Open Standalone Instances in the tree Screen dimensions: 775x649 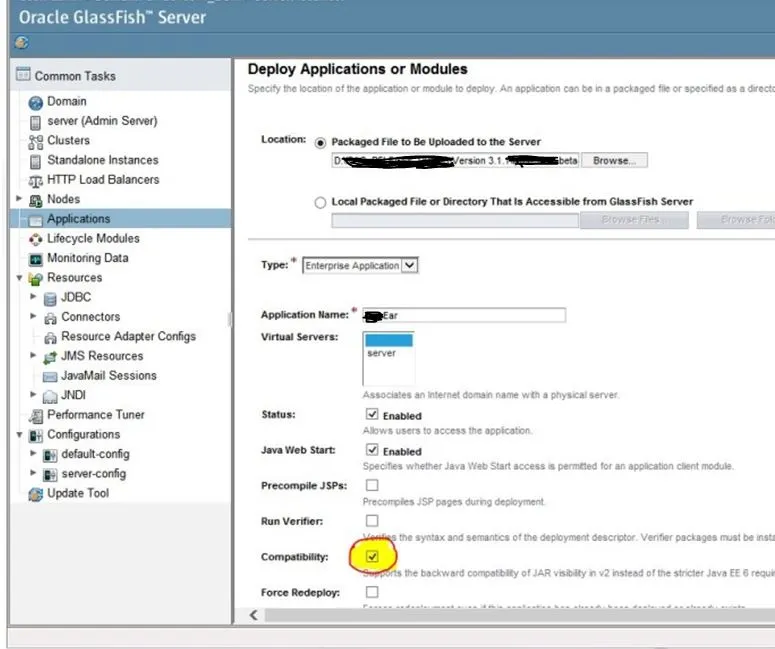(x=103, y=160)
